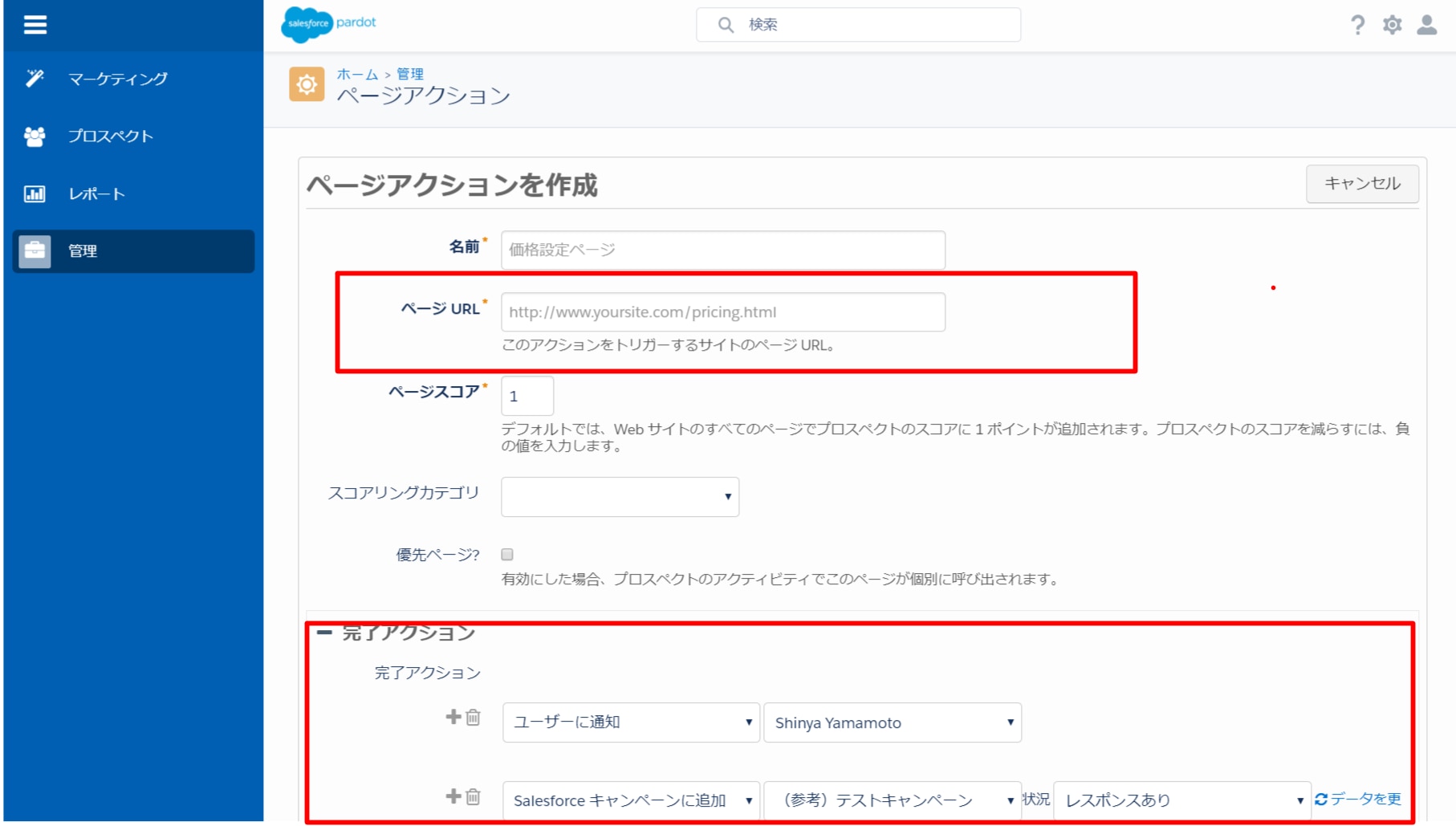Click the 管理 briefcase icon
Viewport: 1456px width, 826px height.
[x=35, y=251]
